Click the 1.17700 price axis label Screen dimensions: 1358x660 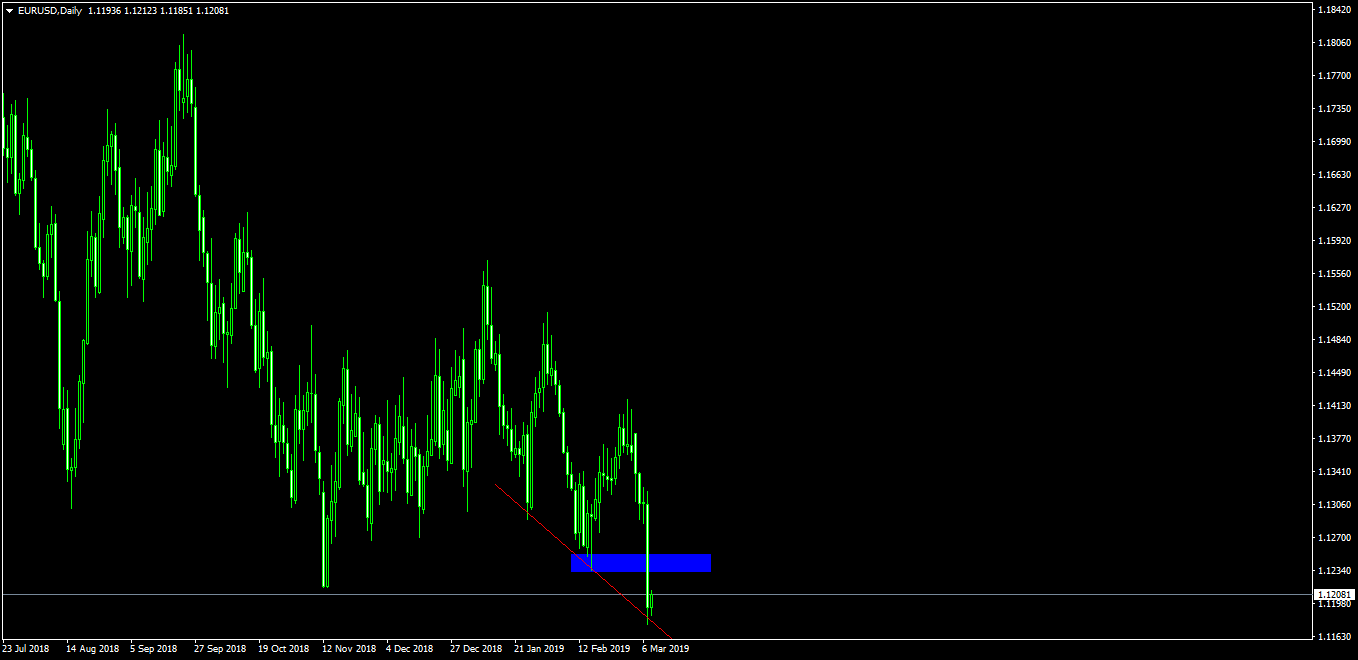click(x=1336, y=75)
